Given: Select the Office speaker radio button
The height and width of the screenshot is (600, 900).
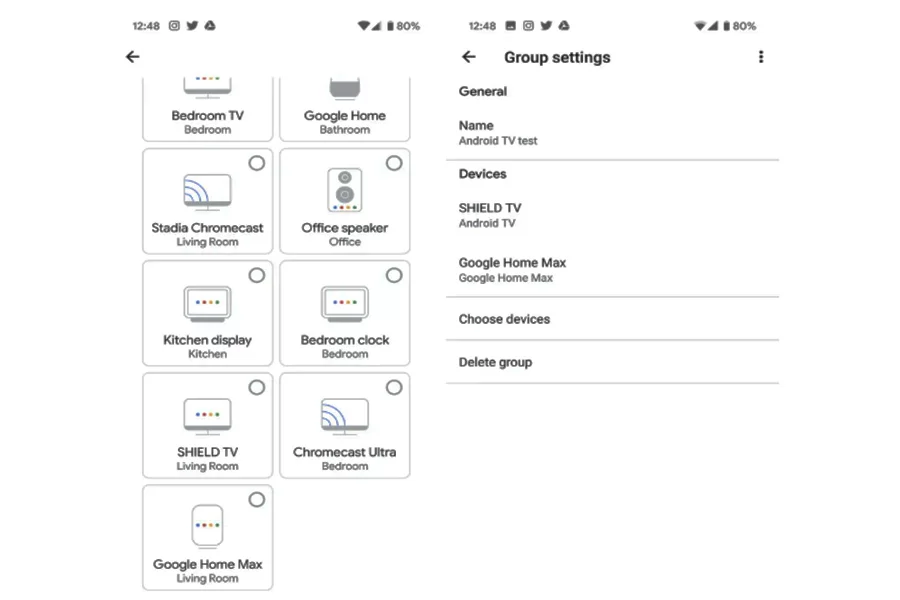Looking at the screenshot, I should click(394, 163).
